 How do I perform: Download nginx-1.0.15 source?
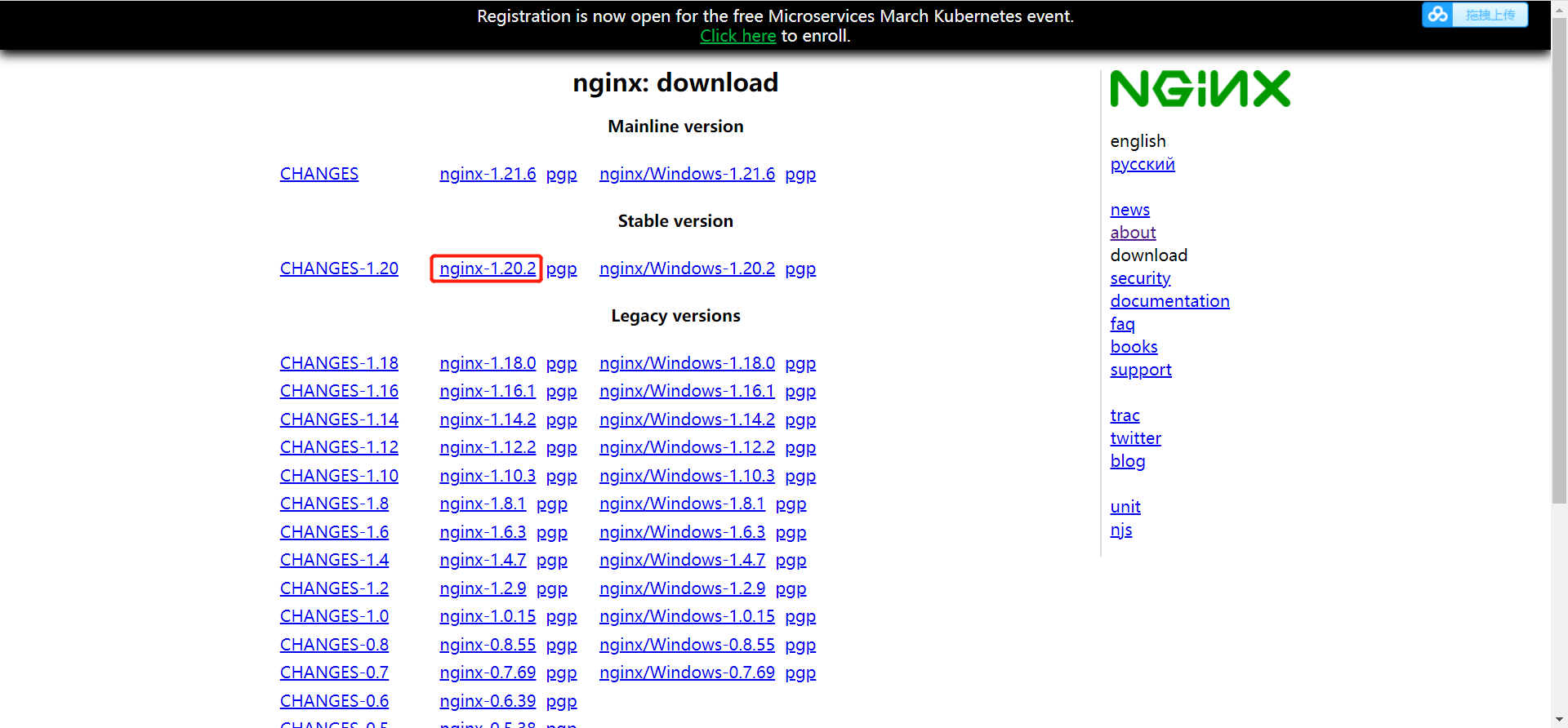coord(488,616)
